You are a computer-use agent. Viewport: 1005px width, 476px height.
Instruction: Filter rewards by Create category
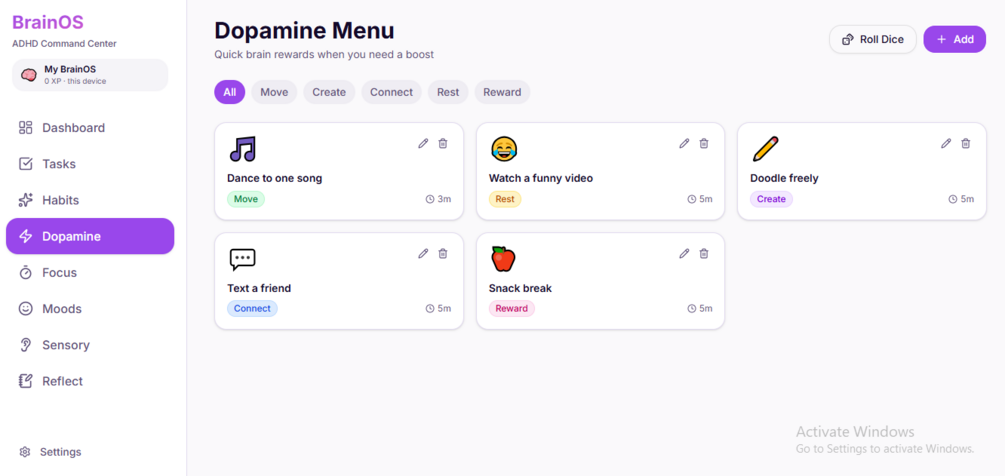[329, 92]
